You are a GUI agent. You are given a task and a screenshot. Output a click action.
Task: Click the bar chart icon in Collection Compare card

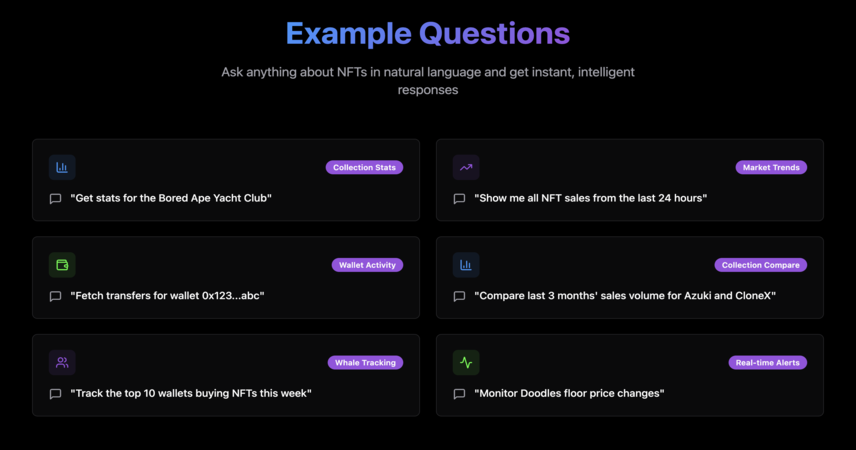(466, 265)
